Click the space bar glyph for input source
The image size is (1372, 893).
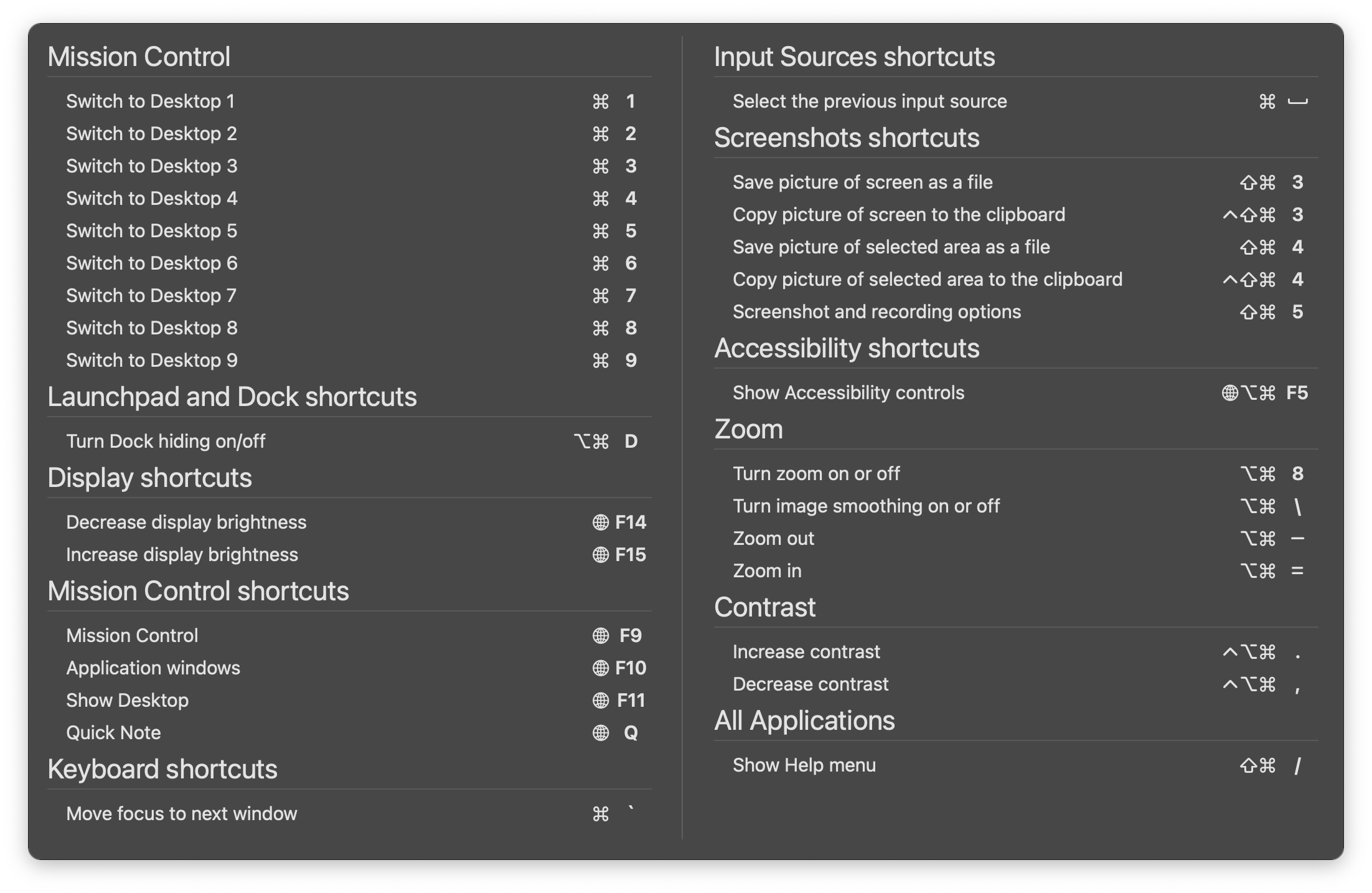pyautogui.click(x=1297, y=102)
